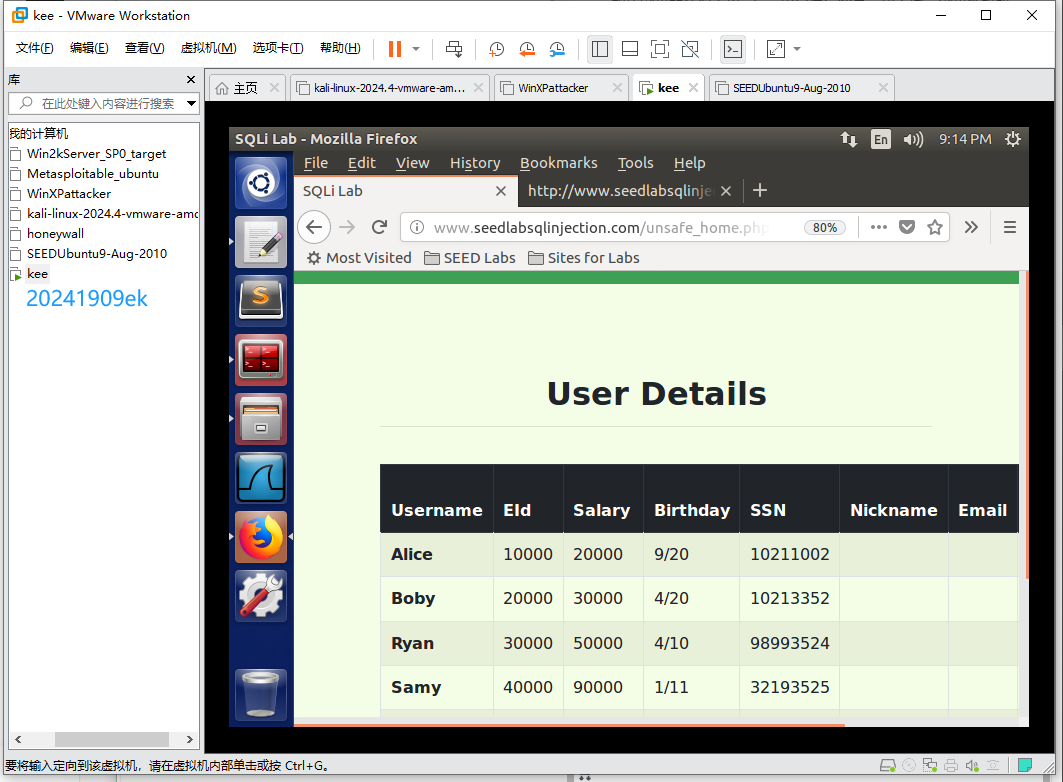
Task: Open the 查看(V) menu
Action: pyautogui.click(x=144, y=47)
